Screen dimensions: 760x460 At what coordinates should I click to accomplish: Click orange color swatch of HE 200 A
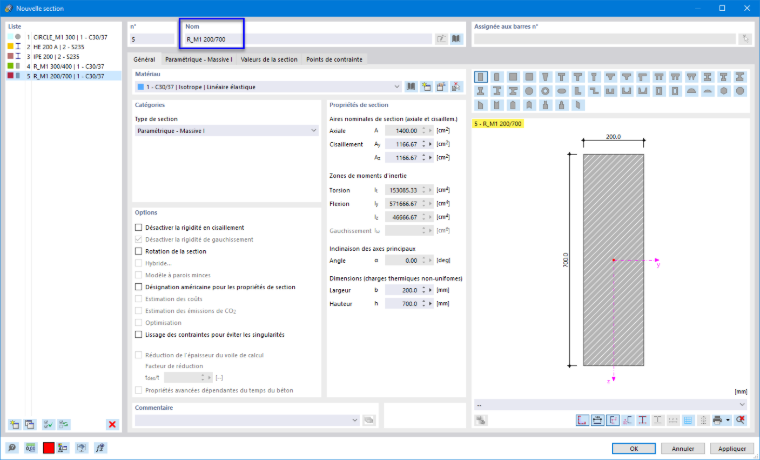10,47
